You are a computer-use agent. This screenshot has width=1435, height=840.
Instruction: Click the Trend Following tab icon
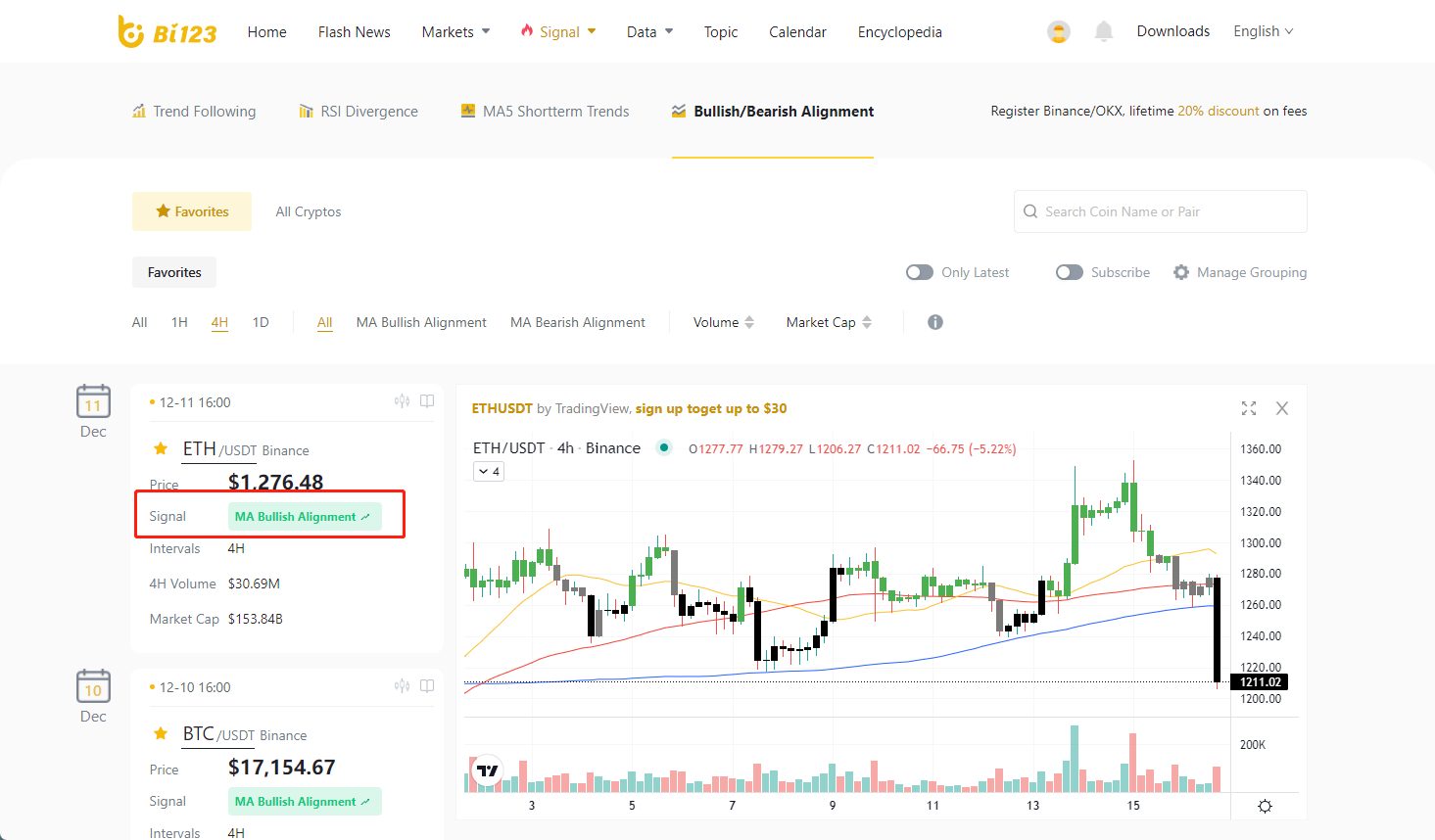139,111
